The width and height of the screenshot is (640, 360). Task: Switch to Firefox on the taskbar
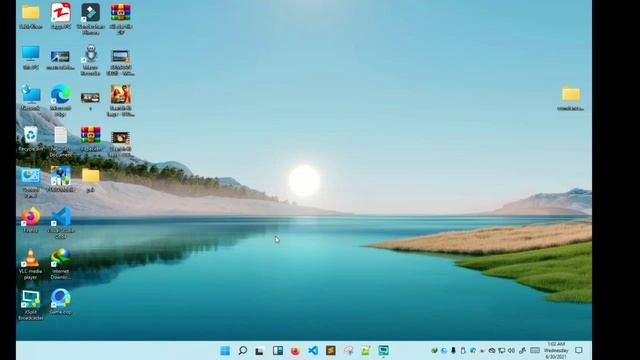pos(295,351)
